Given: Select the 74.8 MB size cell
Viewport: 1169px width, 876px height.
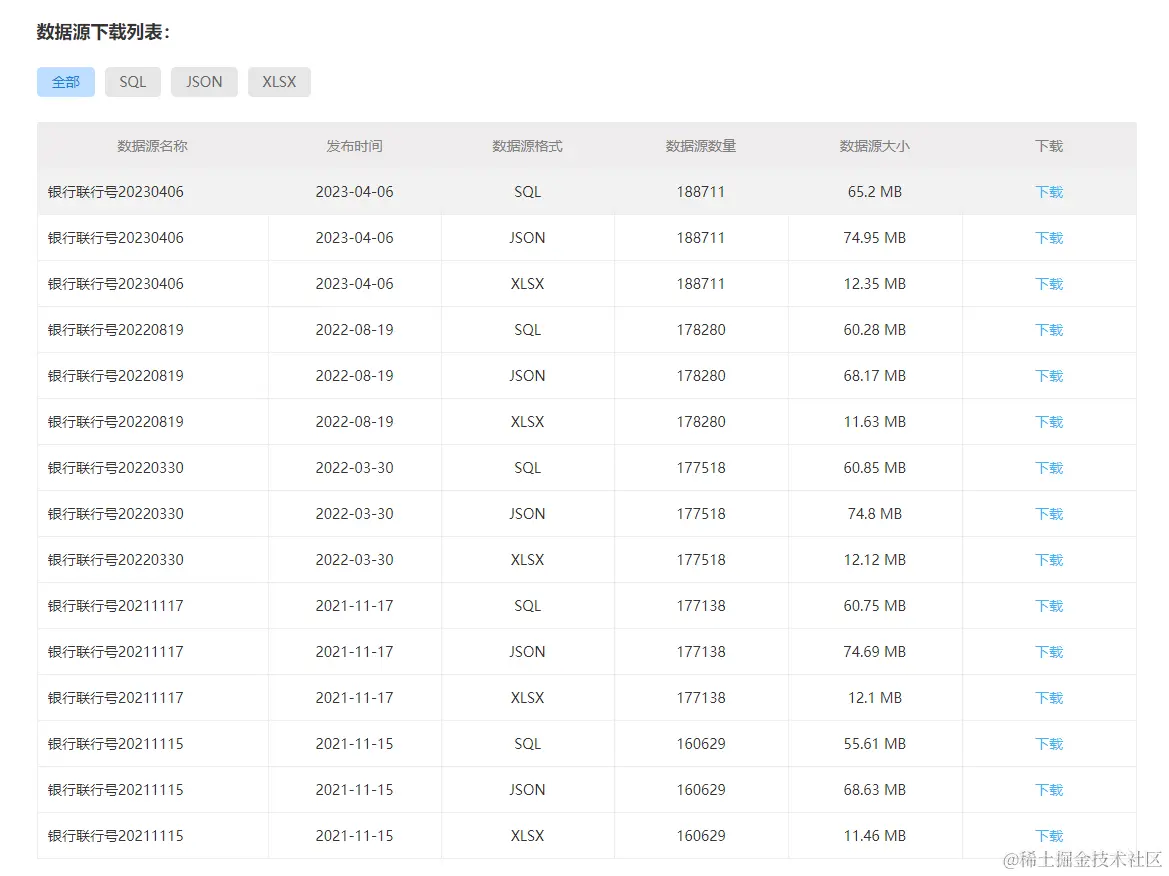Looking at the screenshot, I should (875, 514).
